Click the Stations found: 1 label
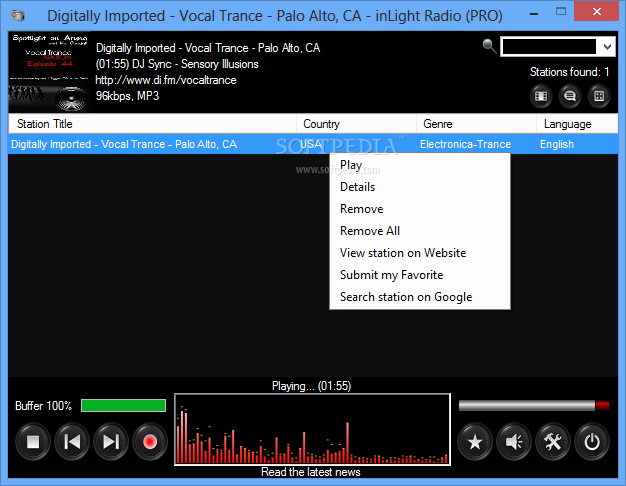Screen dimensions: 626x486 tap(569, 72)
